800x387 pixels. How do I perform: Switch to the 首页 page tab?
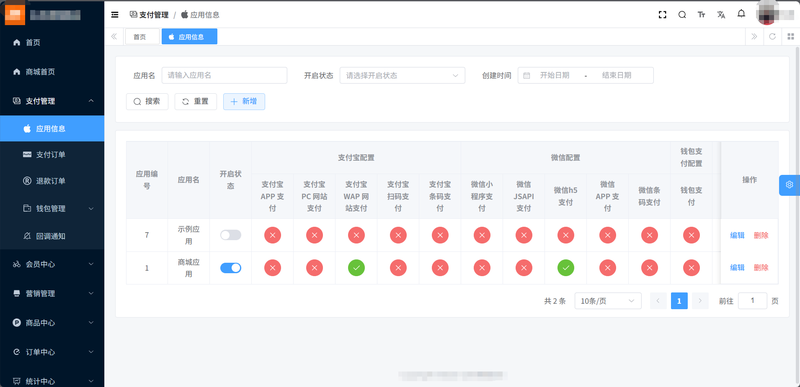click(142, 37)
